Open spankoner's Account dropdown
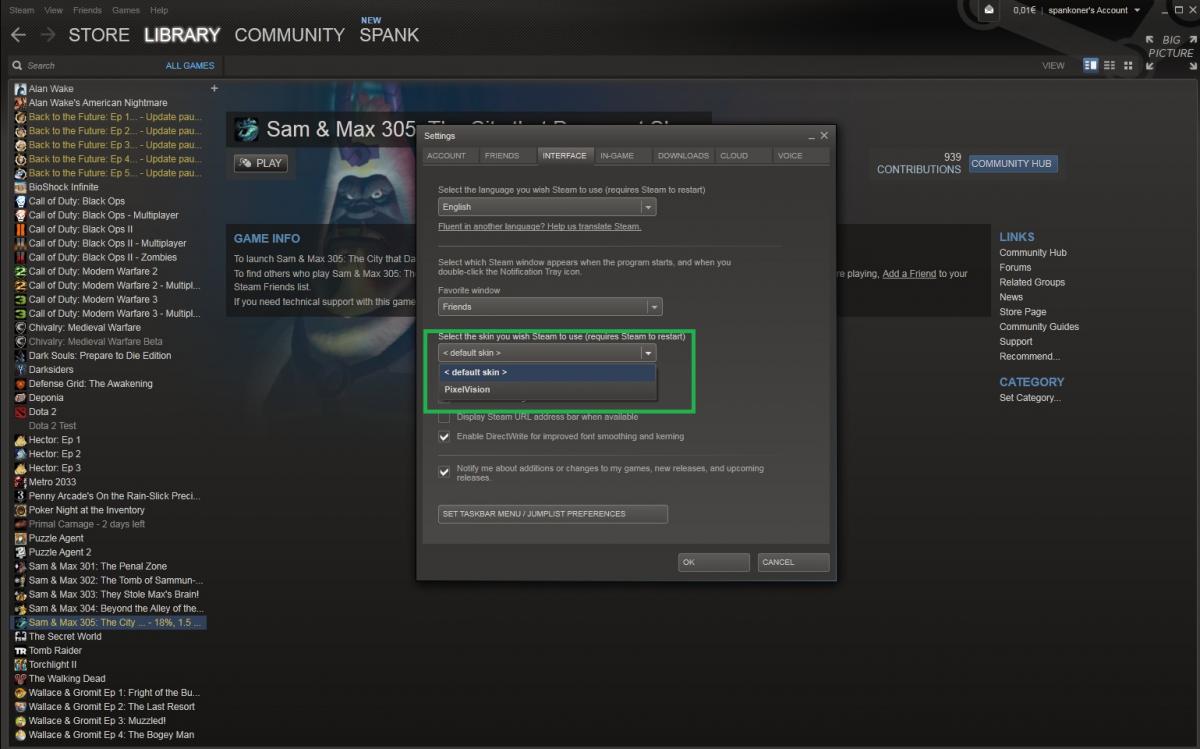 click(x=1094, y=10)
